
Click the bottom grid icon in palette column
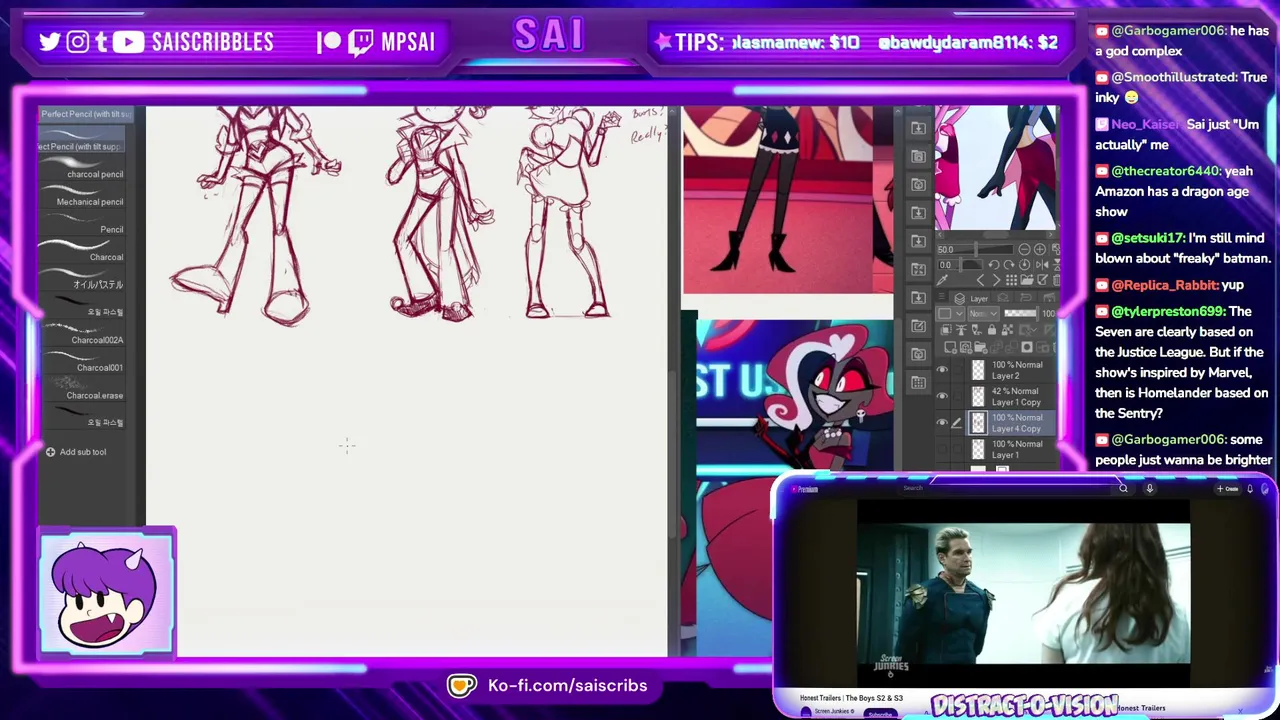point(918,382)
